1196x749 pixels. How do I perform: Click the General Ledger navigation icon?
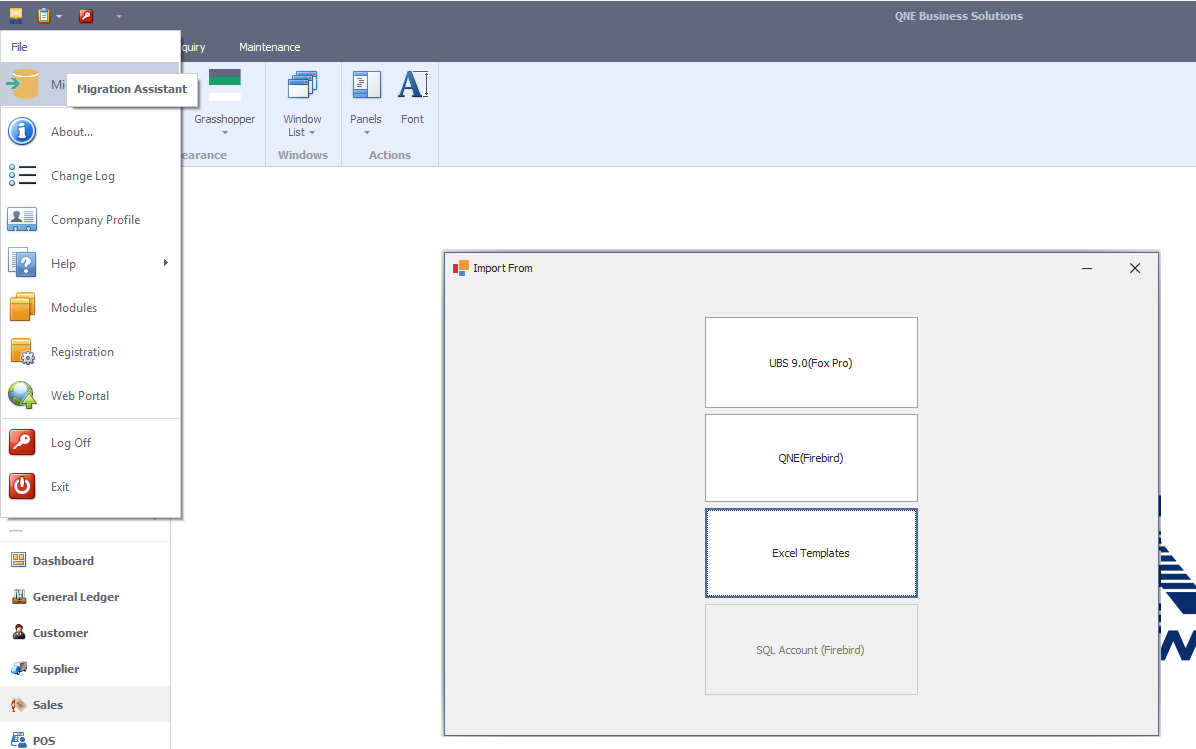pos(18,596)
